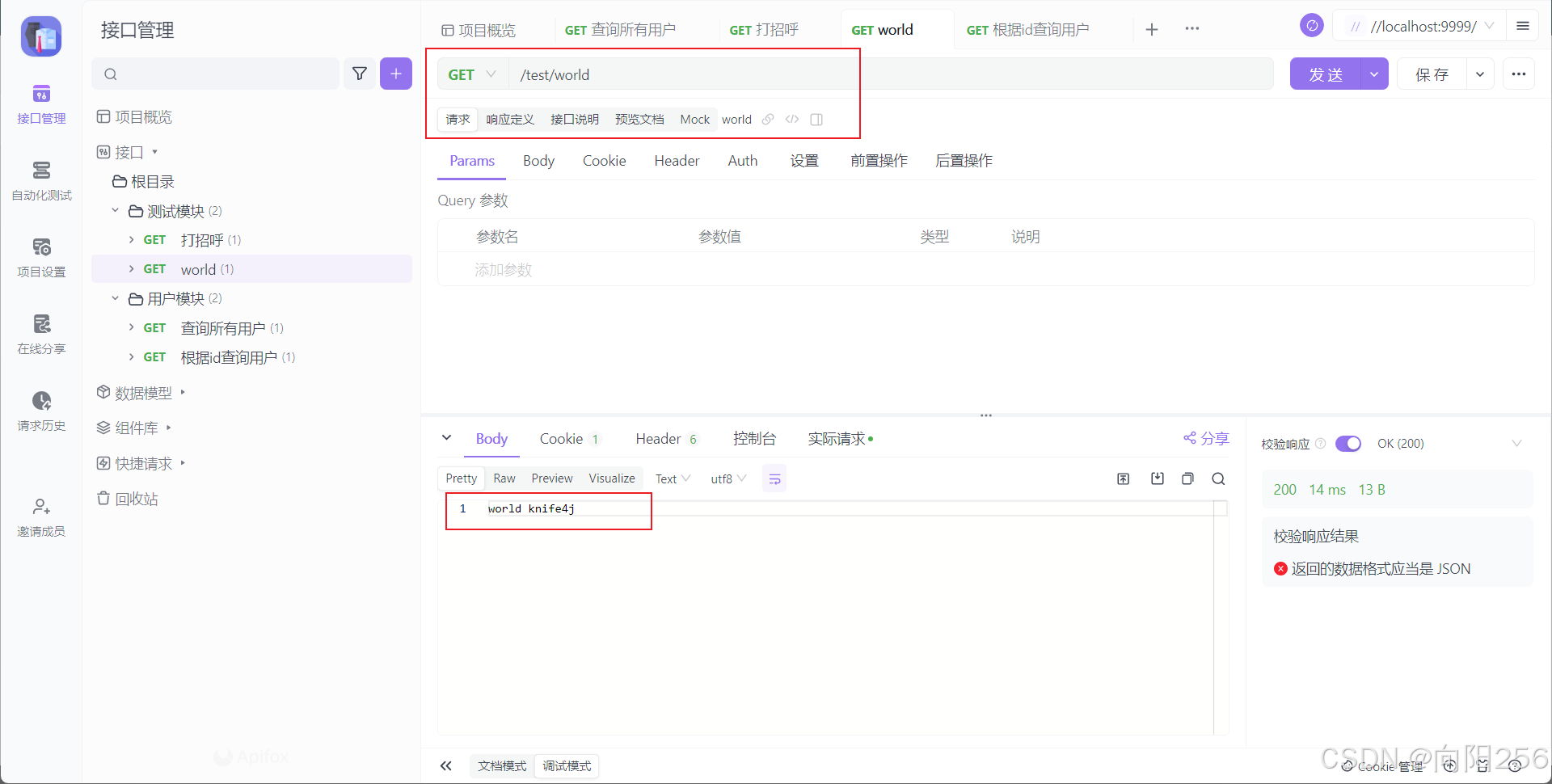Image resolution: width=1552 pixels, height=784 pixels.
Task: Click the code generation icon
Action: [x=792, y=120]
